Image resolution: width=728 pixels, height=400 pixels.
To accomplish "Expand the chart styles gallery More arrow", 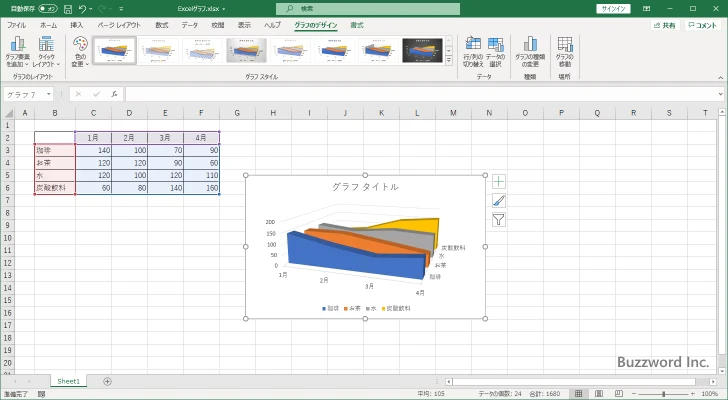I will 449,60.
